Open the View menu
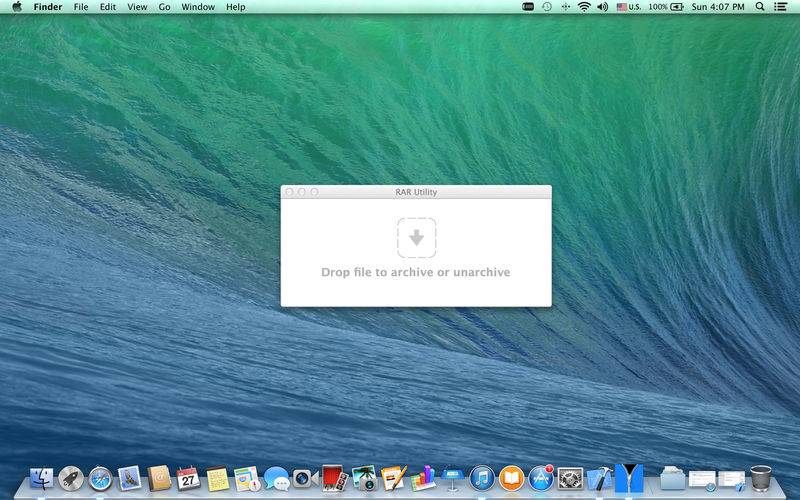800x500 pixels. [x=137, y=7]
